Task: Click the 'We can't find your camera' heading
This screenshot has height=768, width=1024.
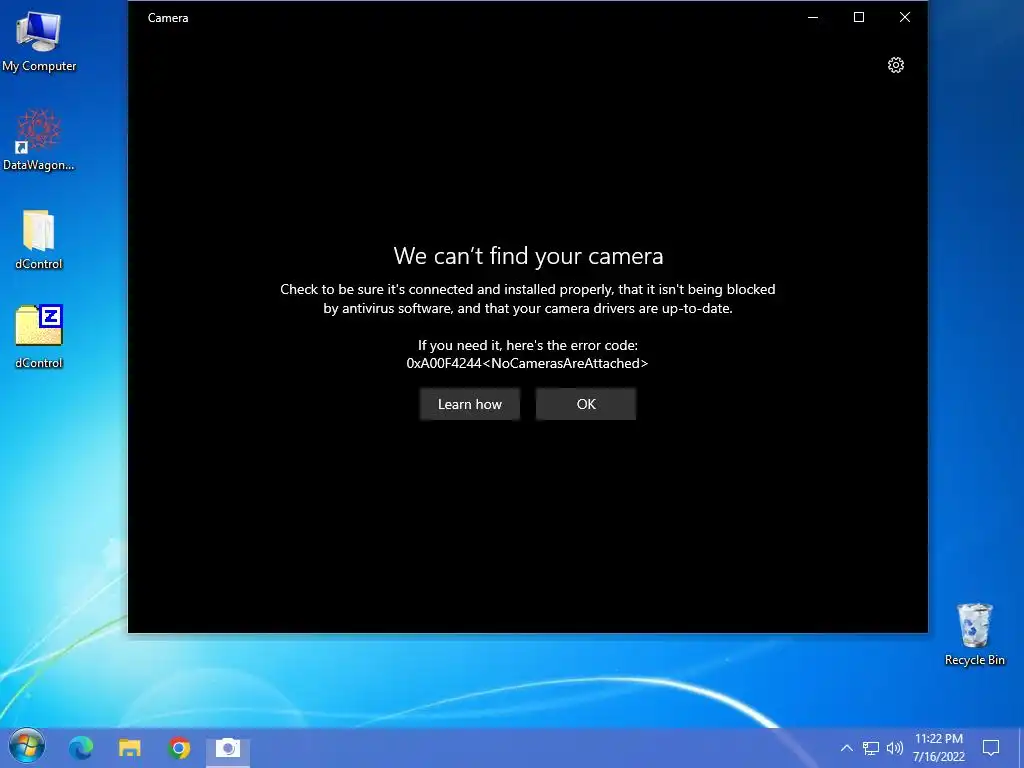Action: [x=528, y=256]
